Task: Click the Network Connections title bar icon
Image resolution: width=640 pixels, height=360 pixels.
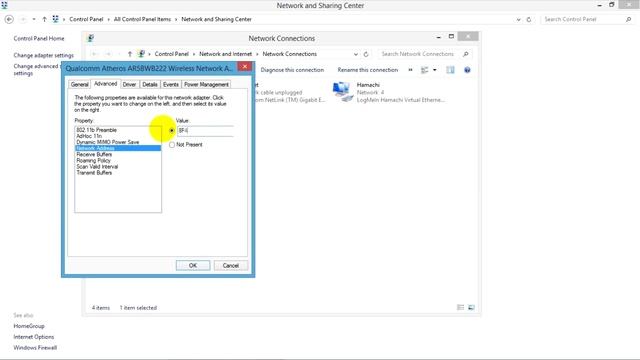Action: pos(90,38)
